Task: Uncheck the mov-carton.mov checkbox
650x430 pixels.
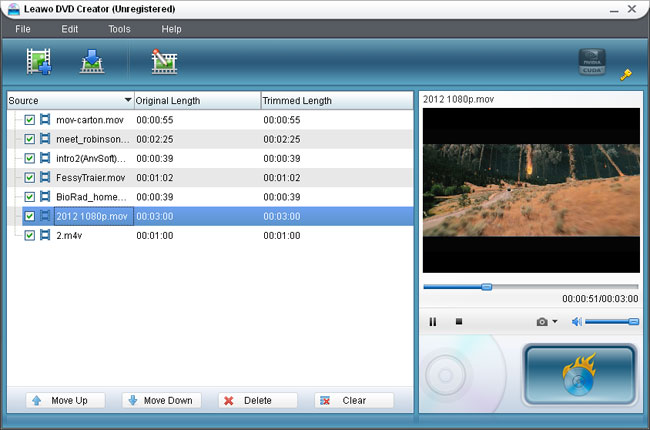Action: point(29,120)
